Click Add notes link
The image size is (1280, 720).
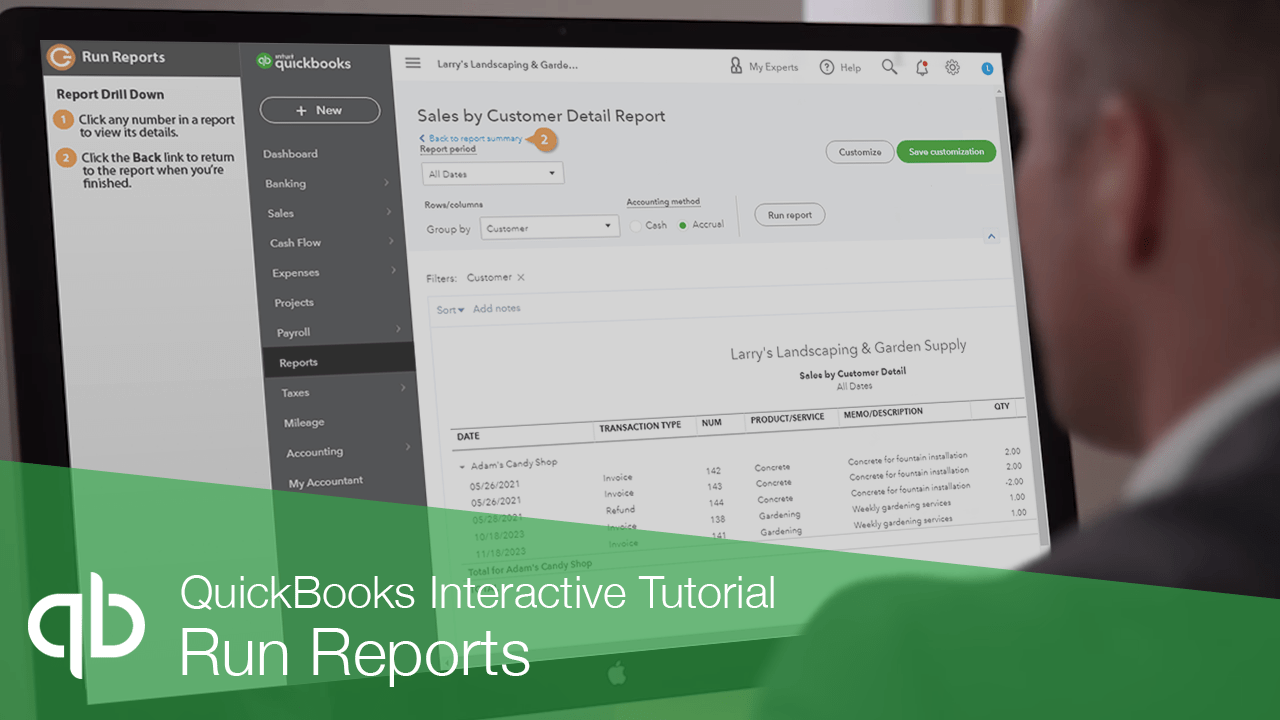[497, 309]
